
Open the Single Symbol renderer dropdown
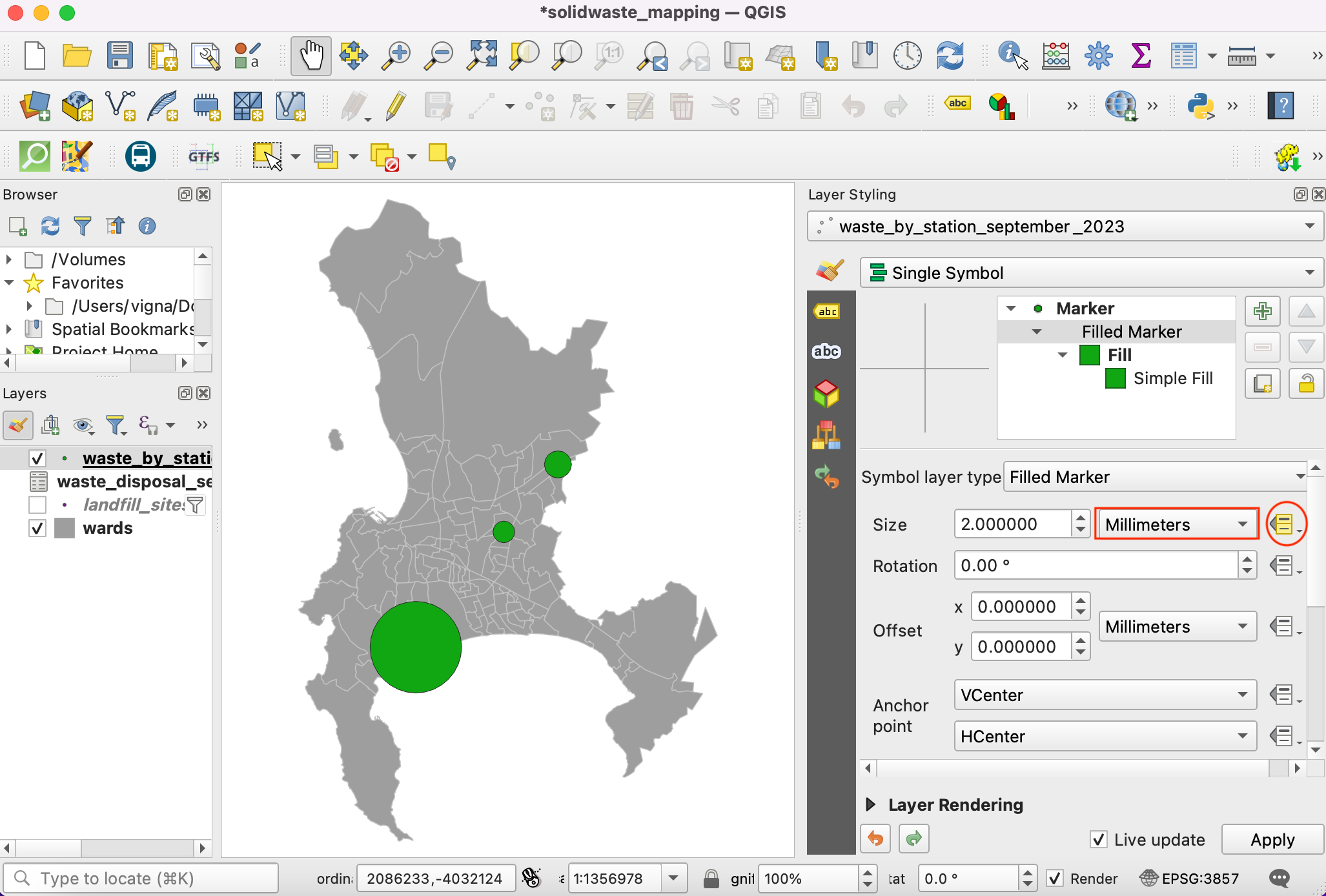coord(1091,273)
